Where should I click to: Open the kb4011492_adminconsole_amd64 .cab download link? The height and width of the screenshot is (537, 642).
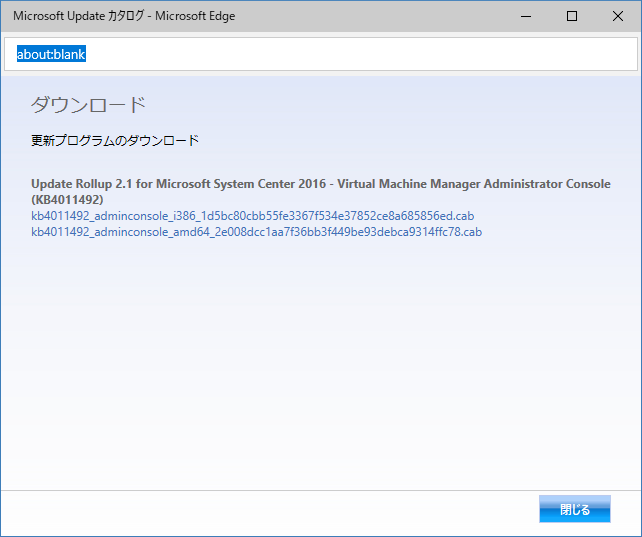tap(256, 232)
